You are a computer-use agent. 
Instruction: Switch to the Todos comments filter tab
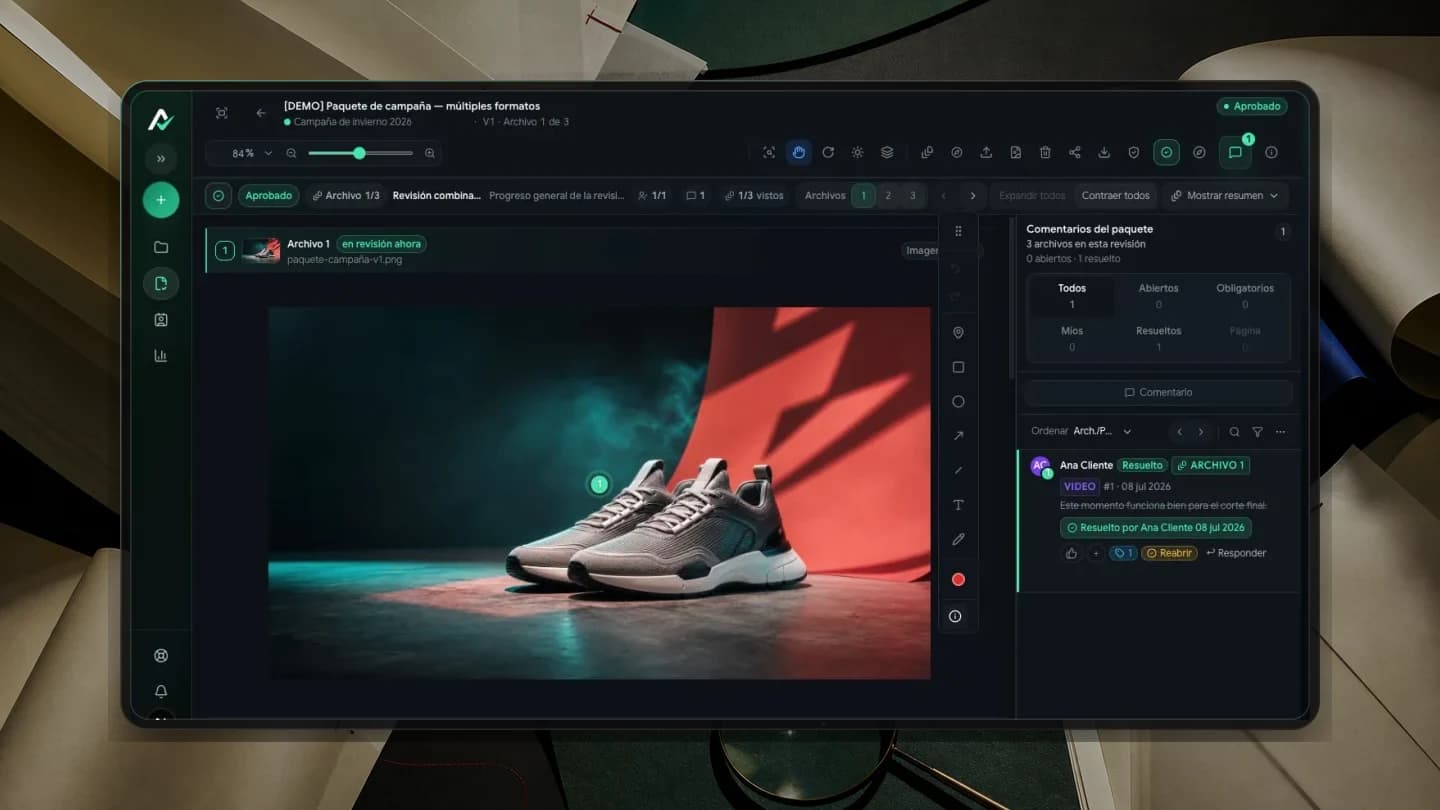pos(1072,296)
